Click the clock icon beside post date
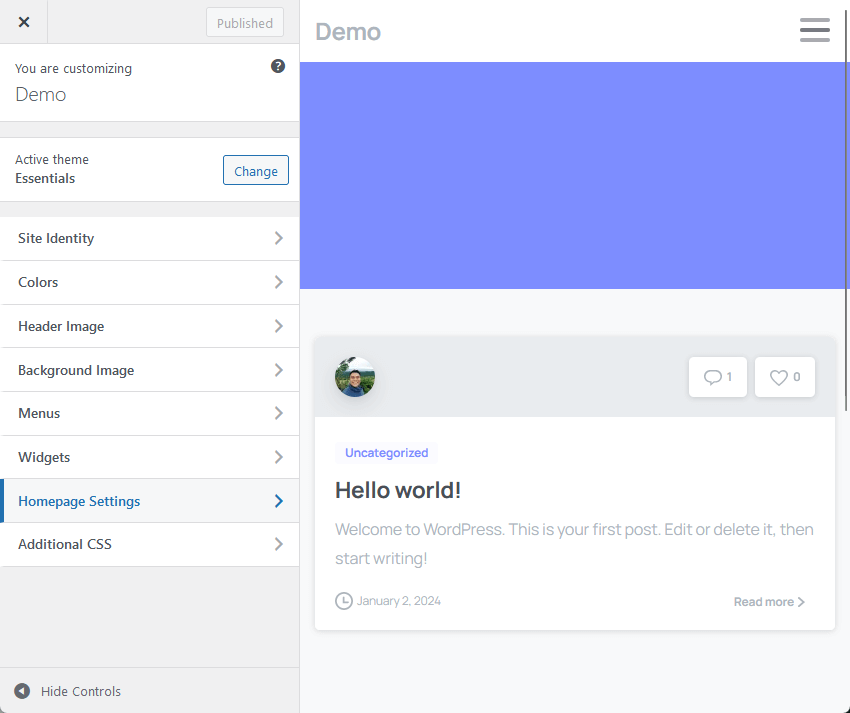Image resolution: width=850 pixels, height=713 pixels. coord(344,601)
